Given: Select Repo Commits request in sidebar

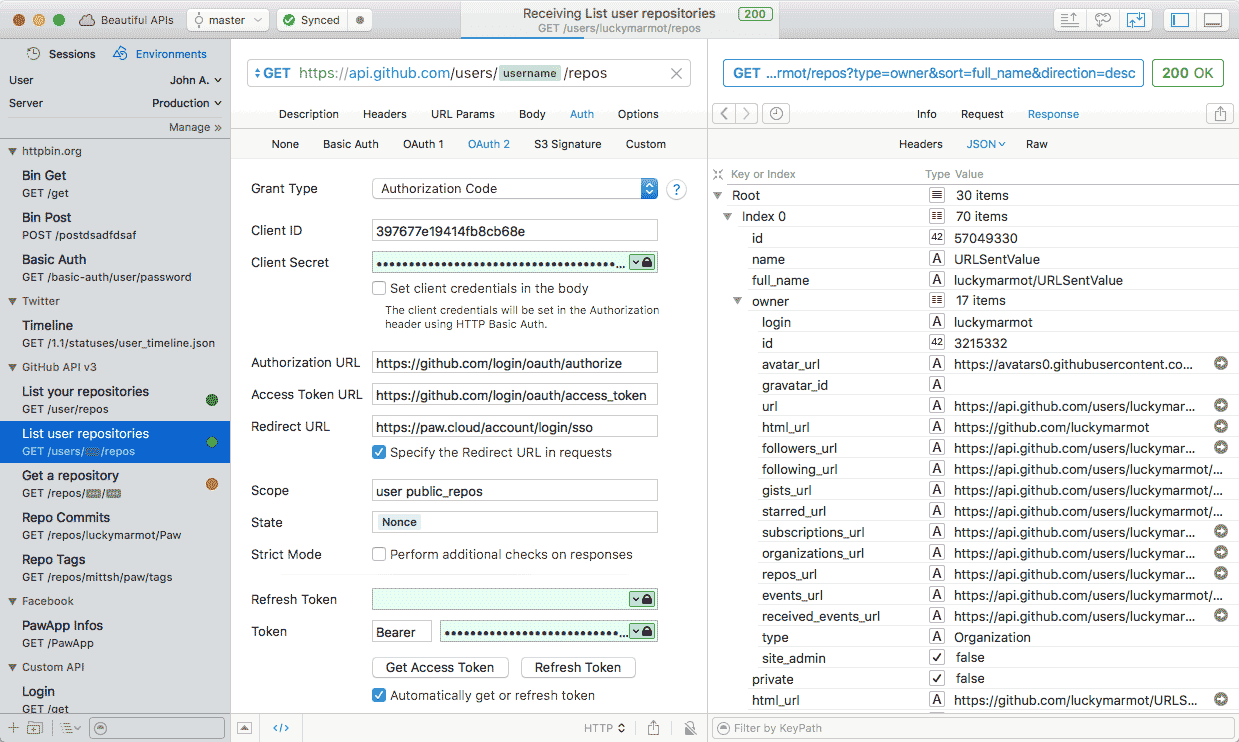Looking at the screenshot, I should tap(66, 518).
